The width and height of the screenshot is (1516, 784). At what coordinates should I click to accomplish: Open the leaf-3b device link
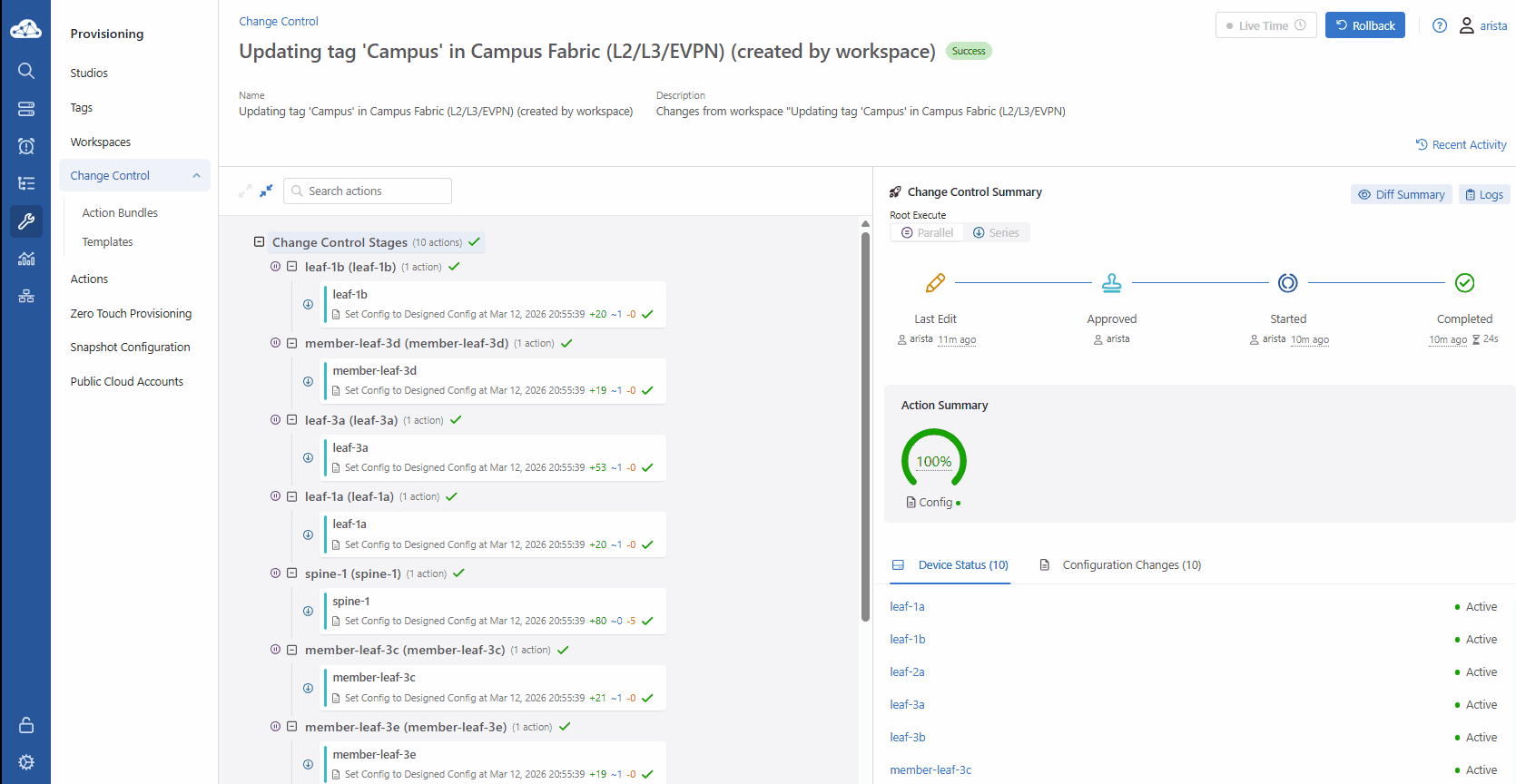pyautogui.click(x=908, y=737)
